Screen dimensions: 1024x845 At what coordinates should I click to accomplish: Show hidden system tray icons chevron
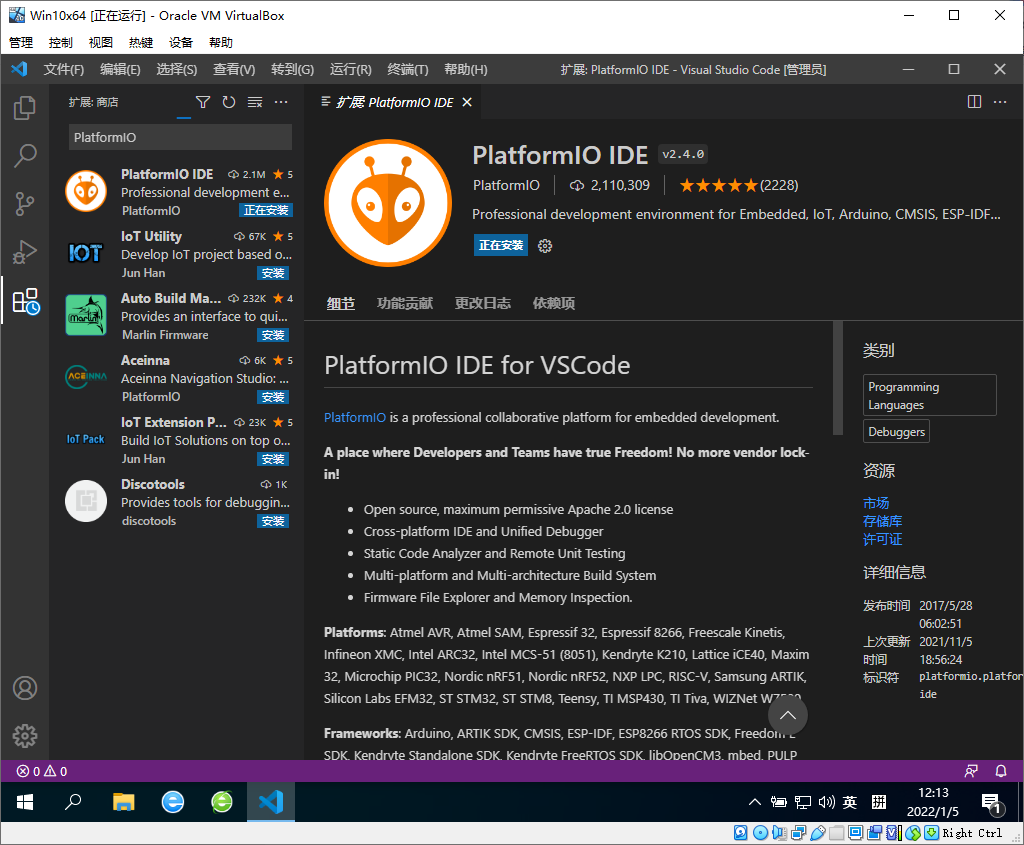pyautogui.click(x=754, y=802)
